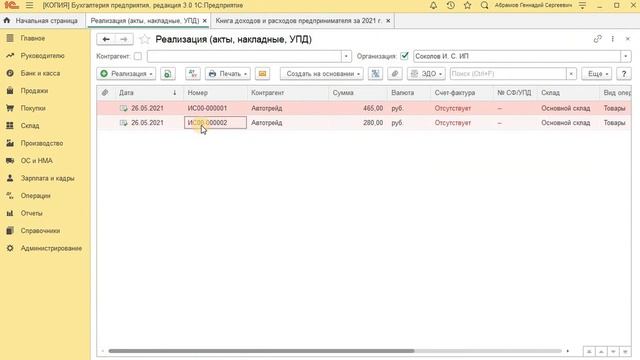Viewport: 640px width, 360px height.
Task: Close Книга доходов и расходов tab
Action: click(388, 20)
